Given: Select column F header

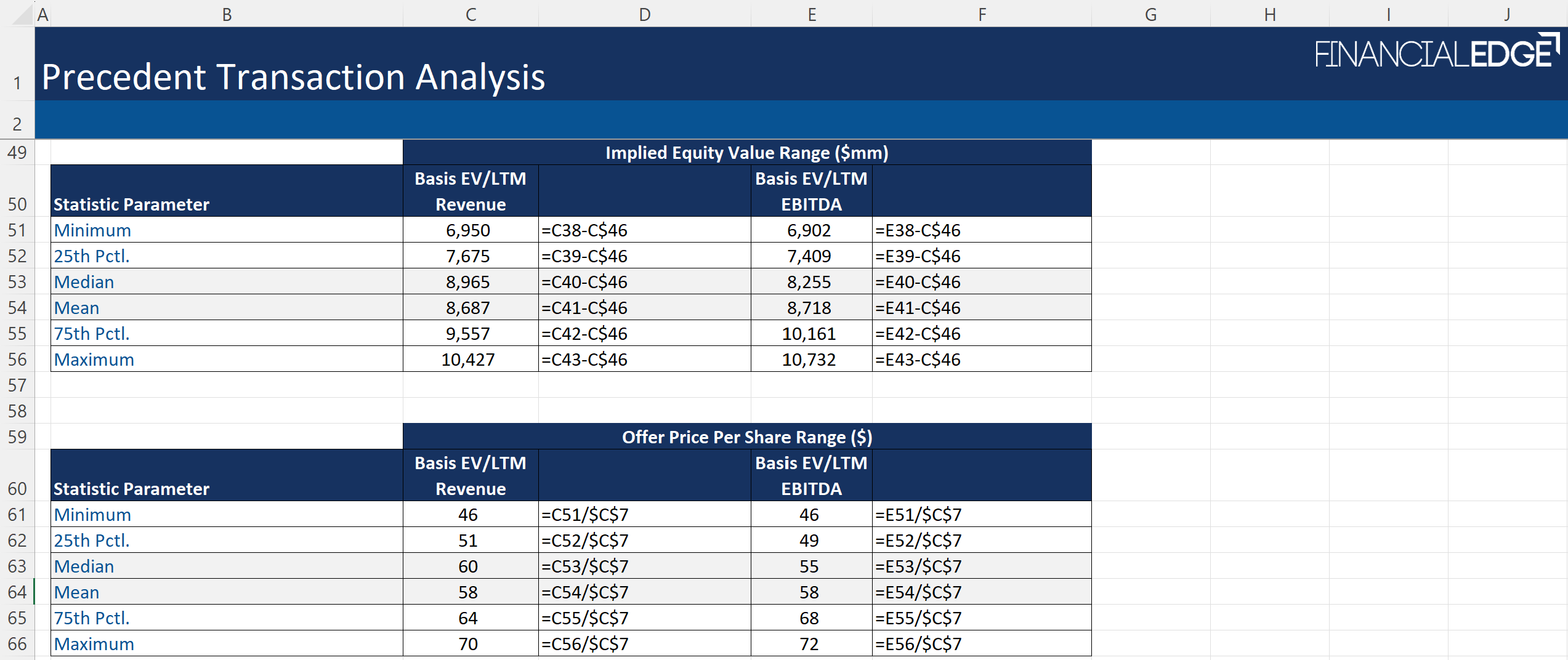Looking at the screenshot, I should (x=982, y=14).
